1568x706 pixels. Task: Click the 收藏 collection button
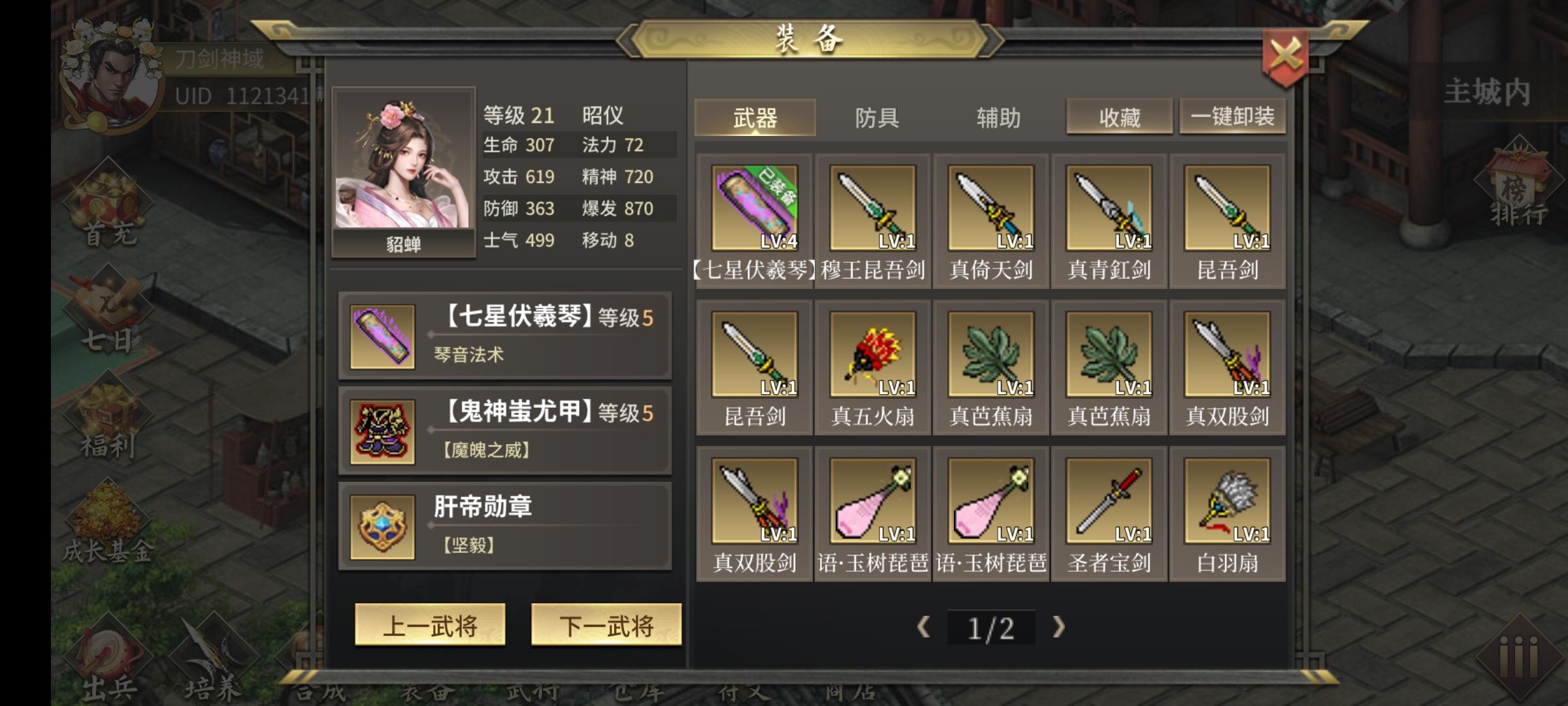coord(1119,117)
